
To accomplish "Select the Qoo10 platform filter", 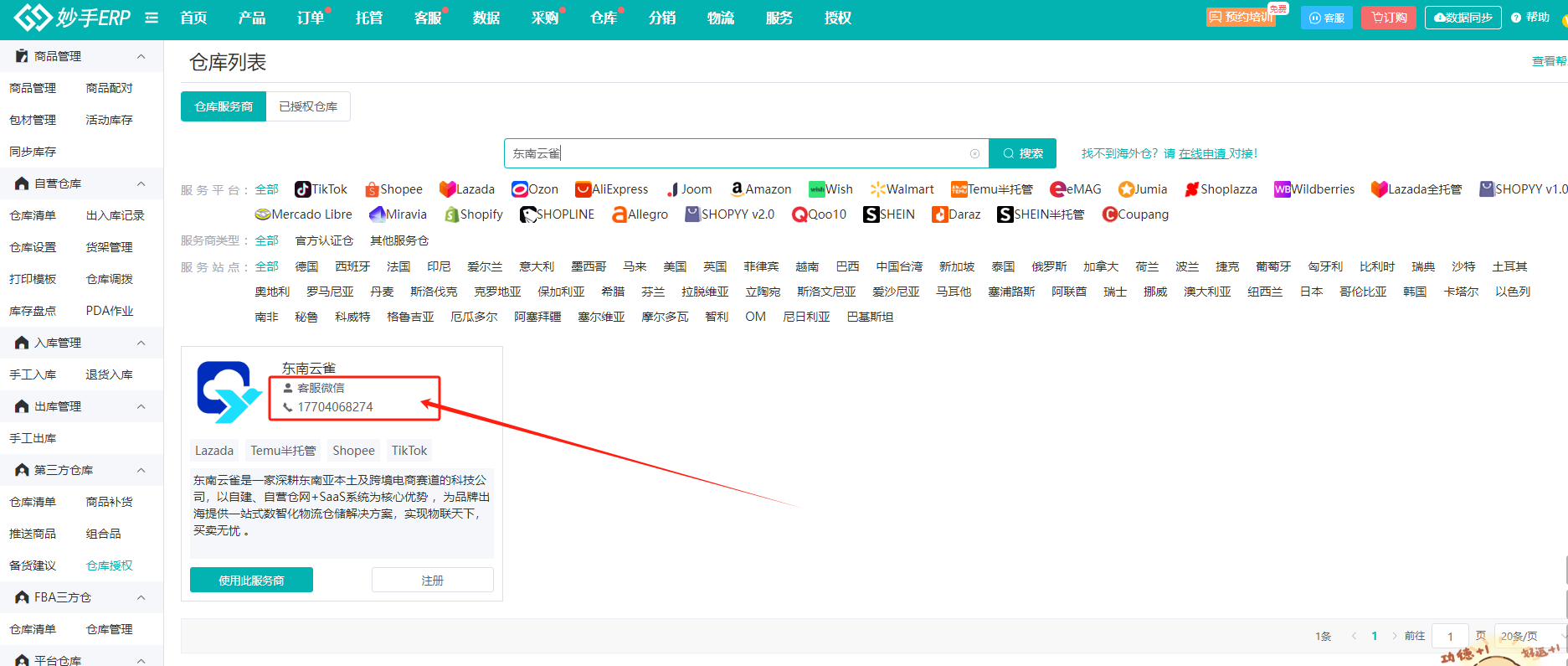I will click(x=819, y=214).
